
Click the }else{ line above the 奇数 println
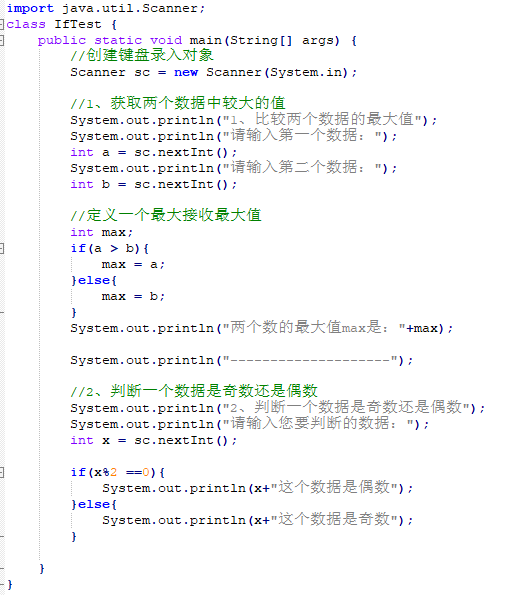pos(94,504)
